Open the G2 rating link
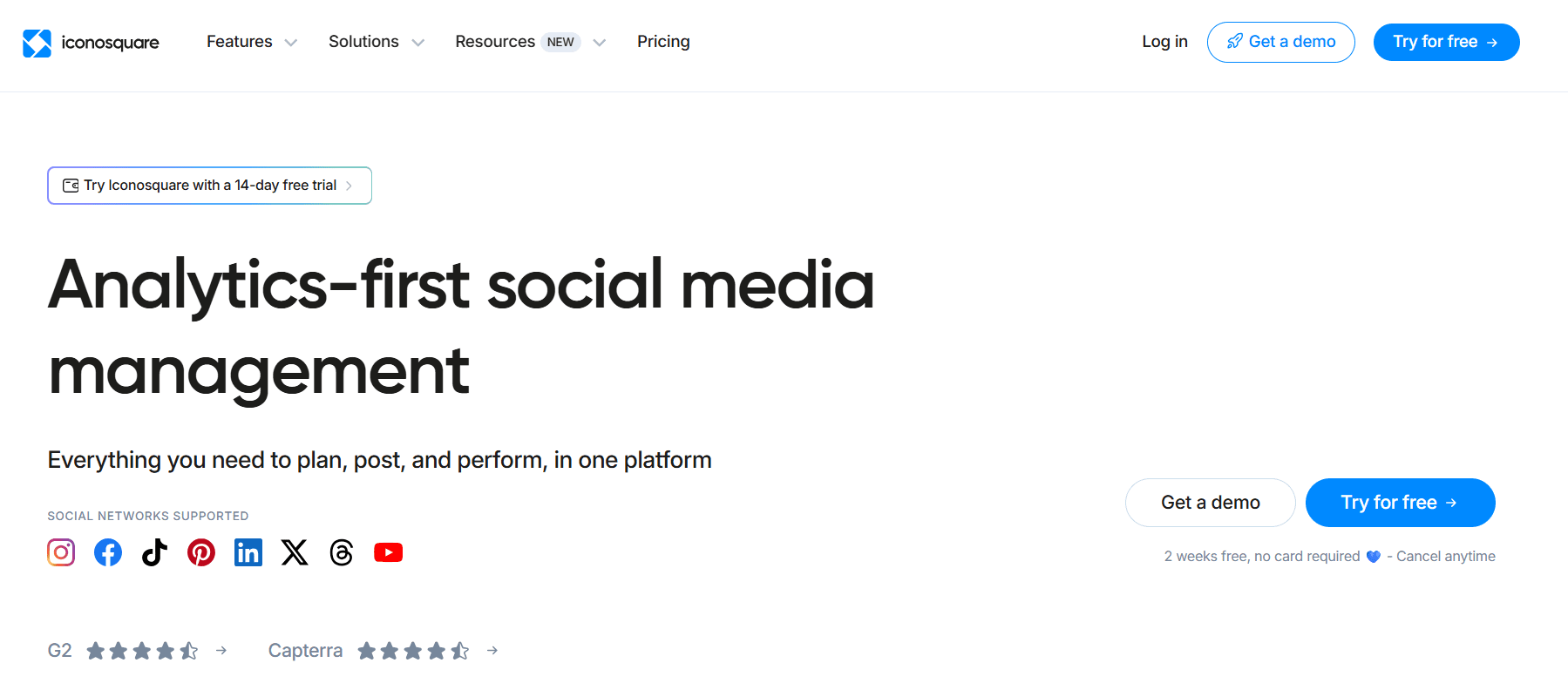This screenshot has height=690, width=1568. click(59, 651)
